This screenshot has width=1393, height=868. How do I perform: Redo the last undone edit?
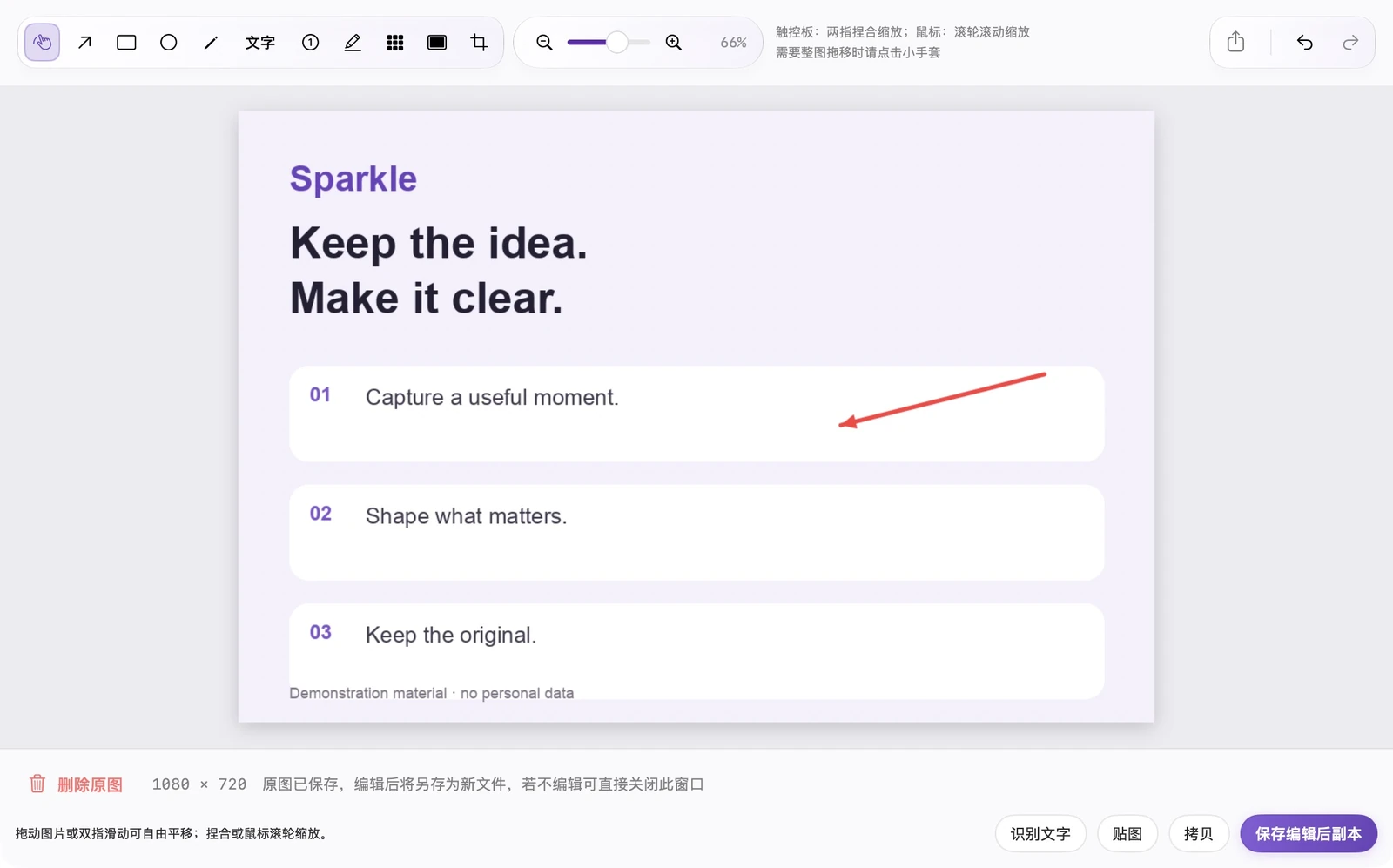tap(1350, 43)
